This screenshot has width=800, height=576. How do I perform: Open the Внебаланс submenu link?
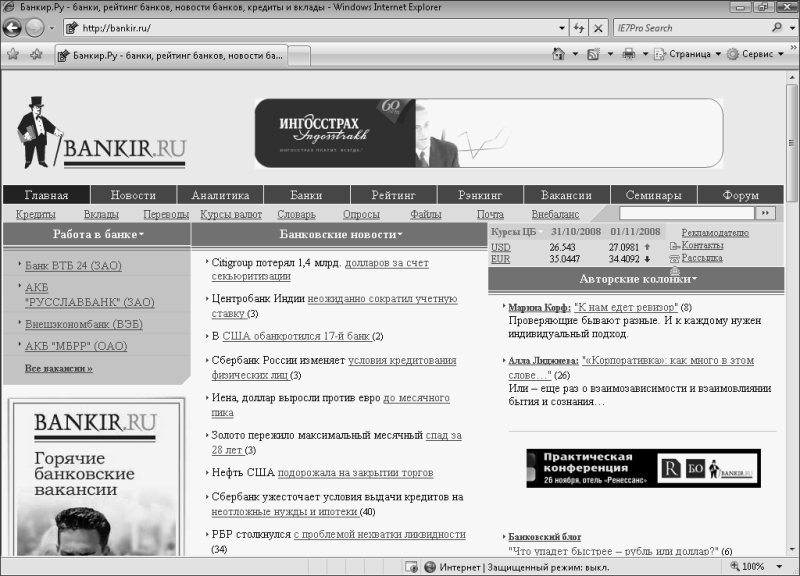click(555, 214)
